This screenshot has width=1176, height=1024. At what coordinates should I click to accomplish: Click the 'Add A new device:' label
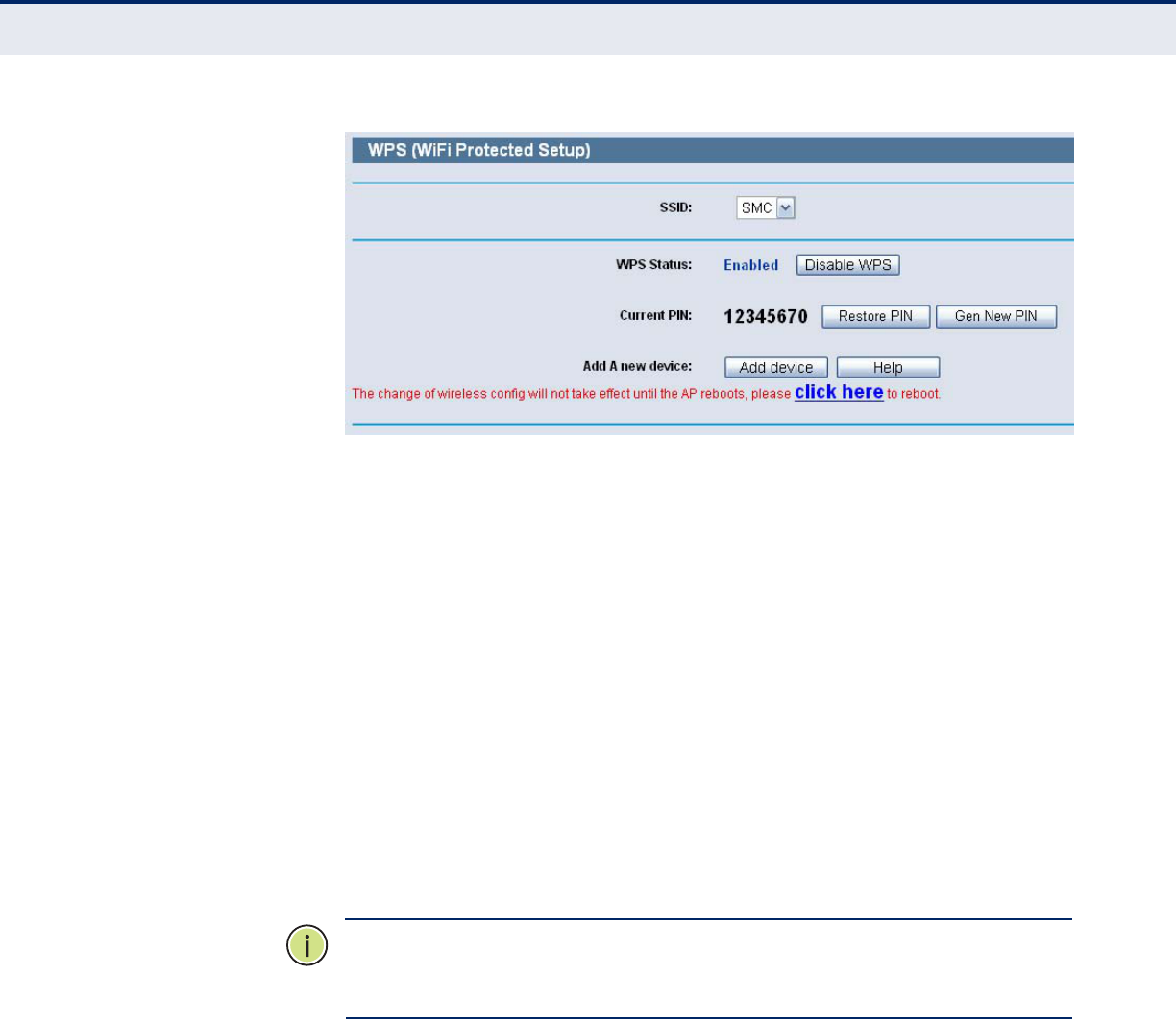click(637, 366)
